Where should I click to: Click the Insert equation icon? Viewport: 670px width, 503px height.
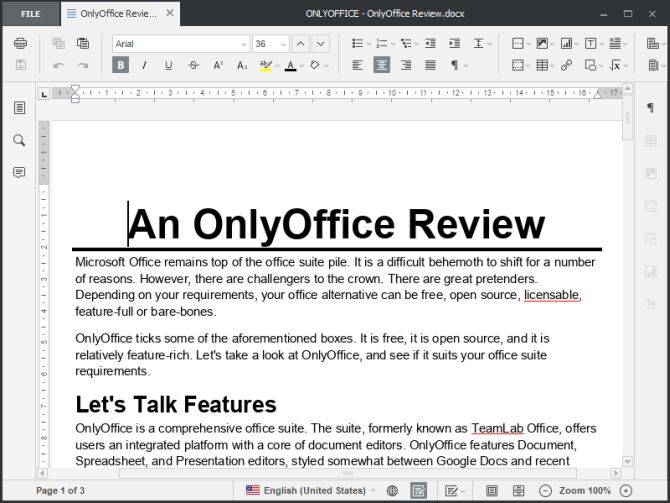[x=615, y=65]
